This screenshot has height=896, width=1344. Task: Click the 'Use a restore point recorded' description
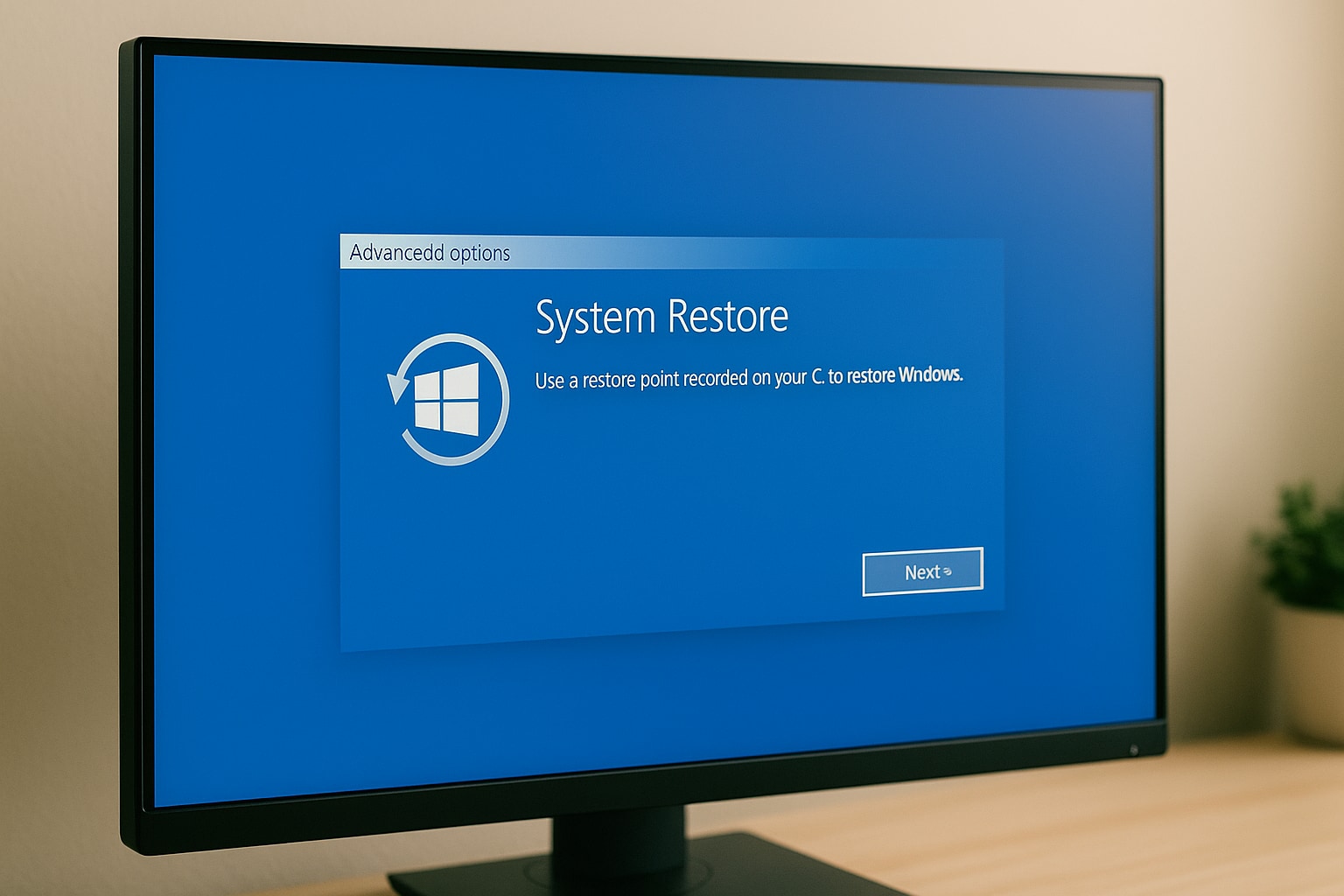[749, 378]
